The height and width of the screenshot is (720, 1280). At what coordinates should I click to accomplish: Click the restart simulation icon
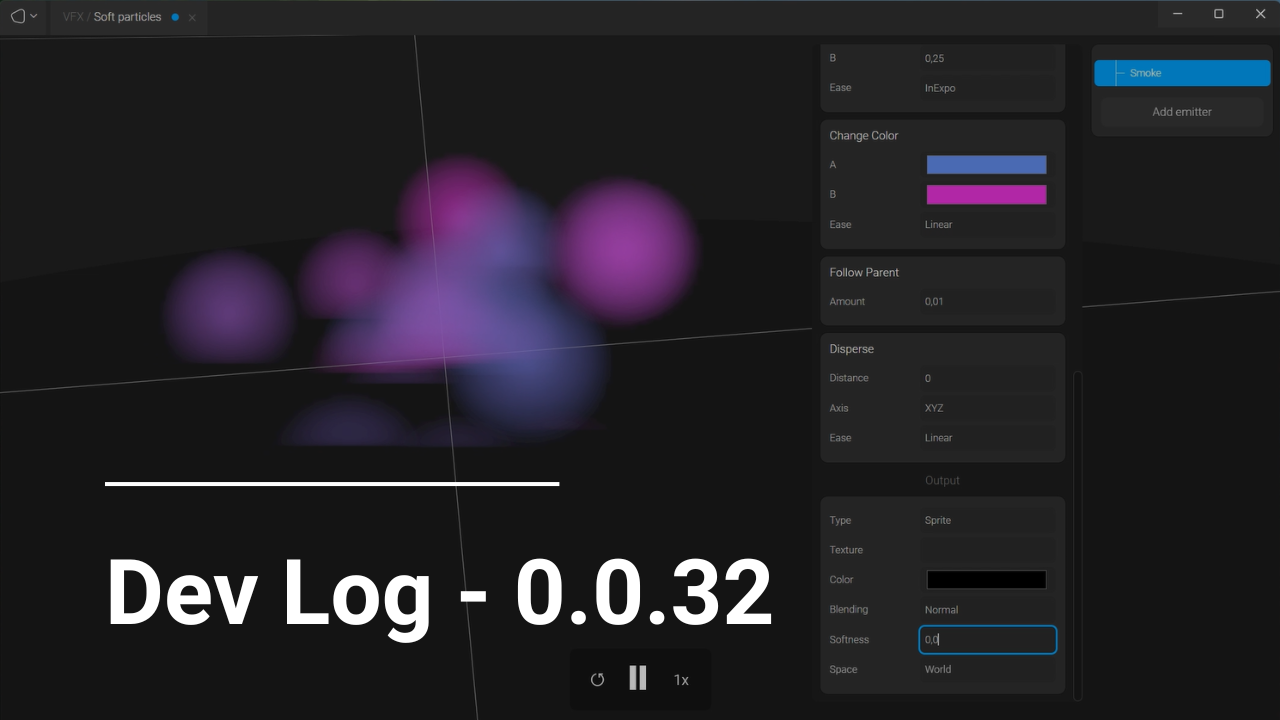(597, 679)
